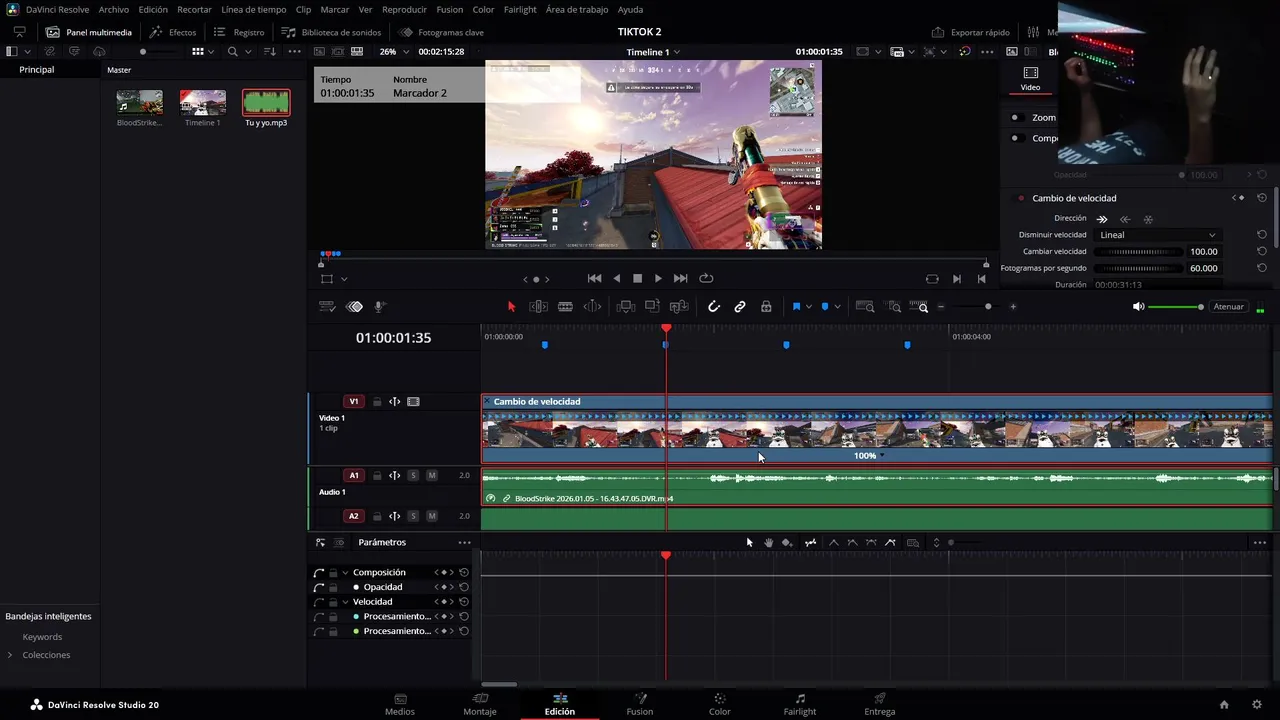The image size is (1280, 720).
Task: Open the Fusion menu in menu bar
Action: click(450, 9)
